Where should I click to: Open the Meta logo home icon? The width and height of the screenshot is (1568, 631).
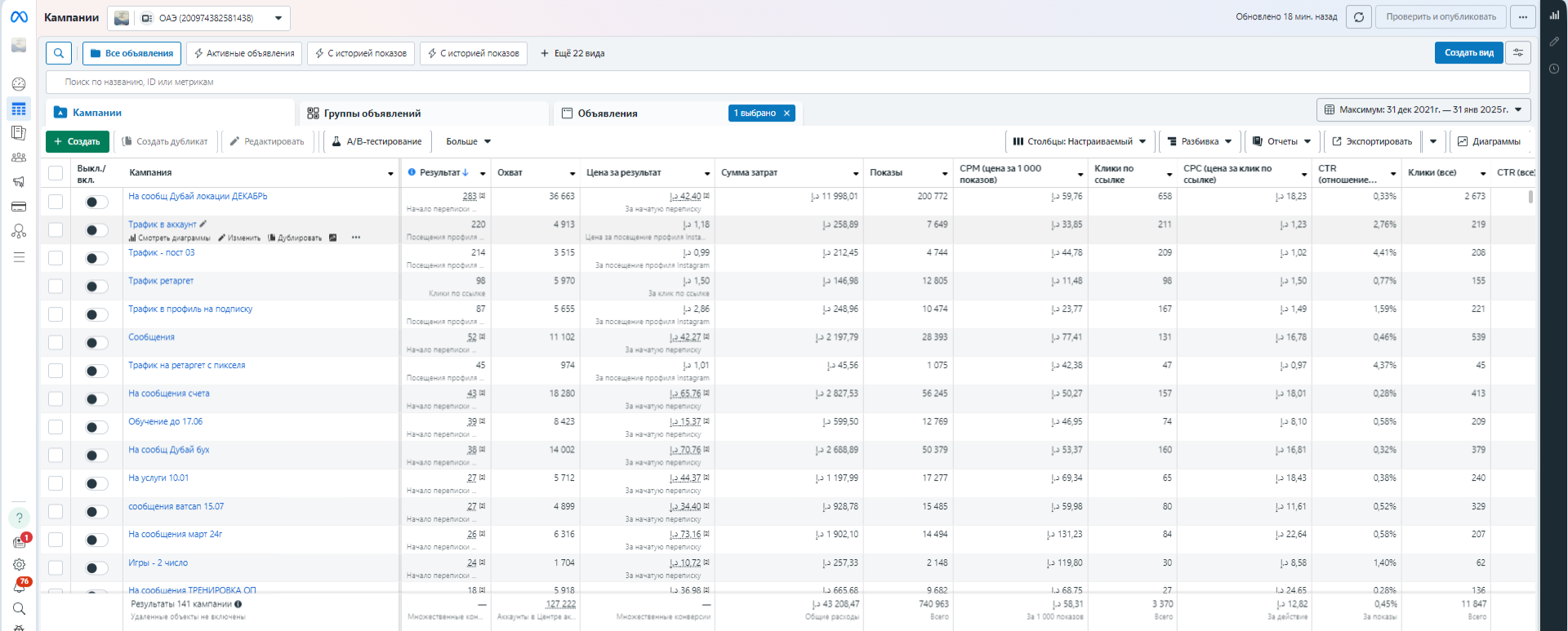[x=18, y=17]
